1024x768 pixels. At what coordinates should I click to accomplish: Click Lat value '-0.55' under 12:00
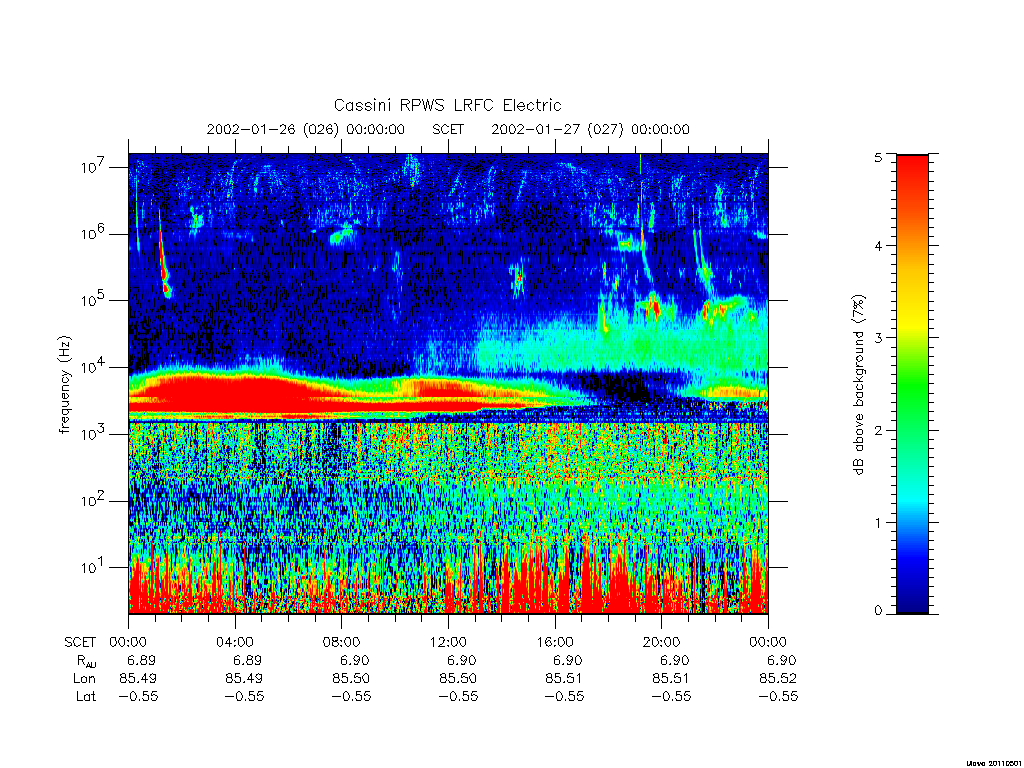click(458, 696)
